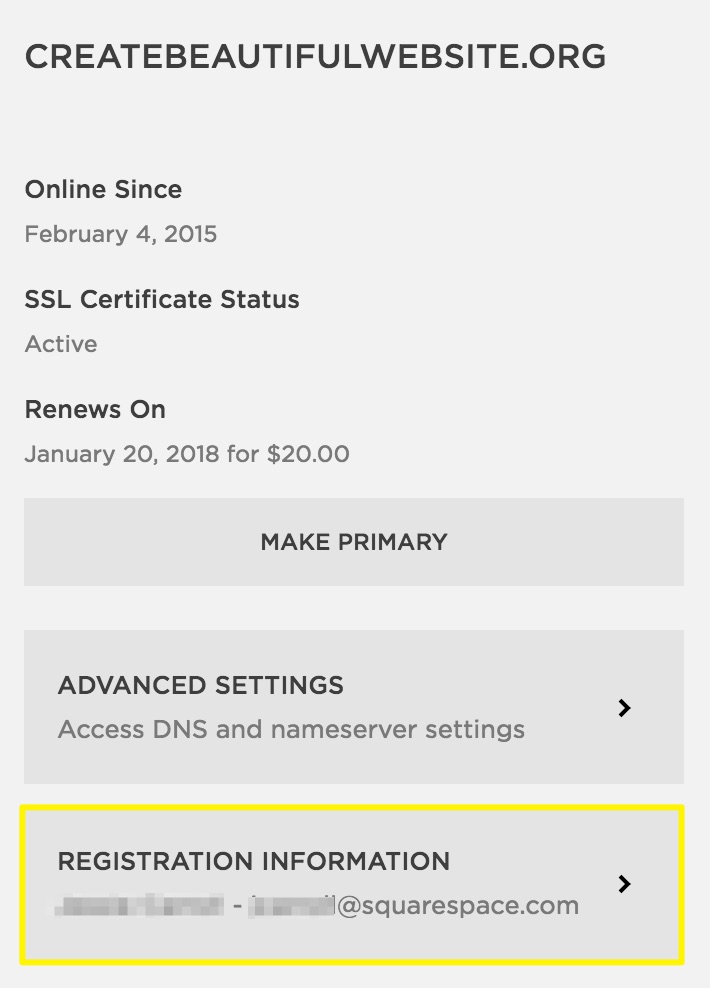Click the blurred registrant name
Screen dimensions: 710x988
[140, 907]
